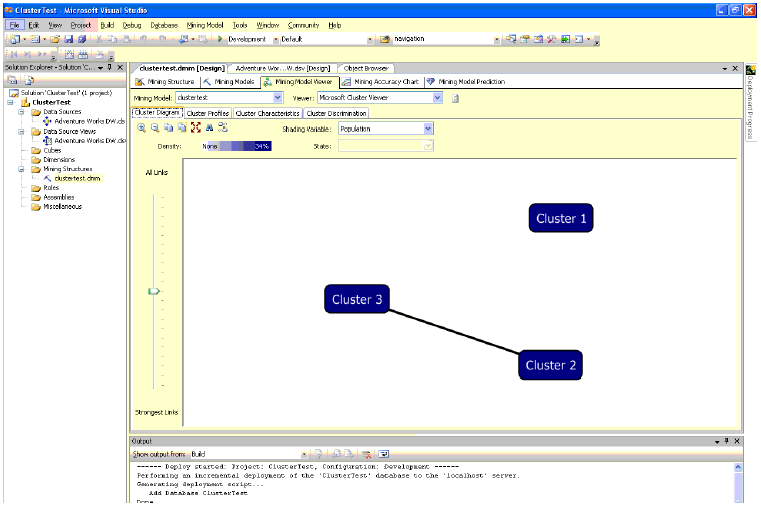Click the Properties icon in Solution Explorer toolbar

pyautogui.click(x=14, y=80)
